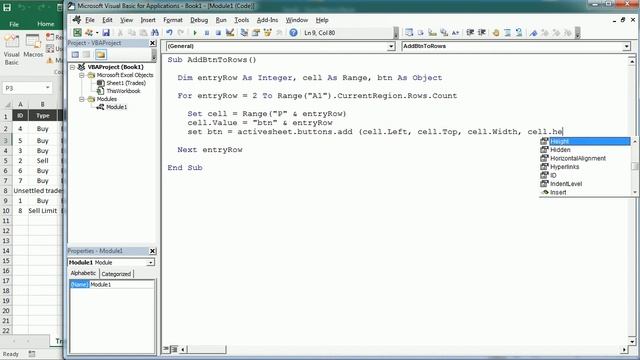Click View Code icon in Project pane
The image size is (640, 360).
tap(75, 55)
